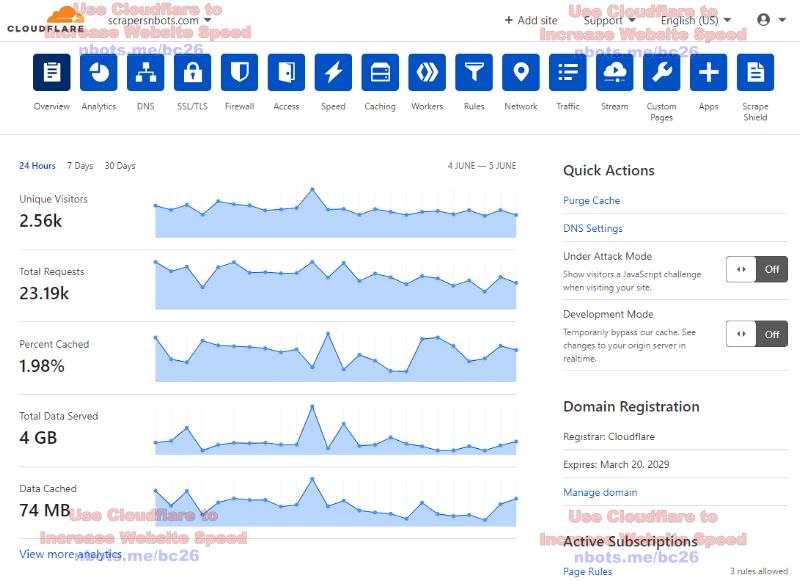Click the 3 rules allowed text

pyautogui.click(x=759, y=571)
